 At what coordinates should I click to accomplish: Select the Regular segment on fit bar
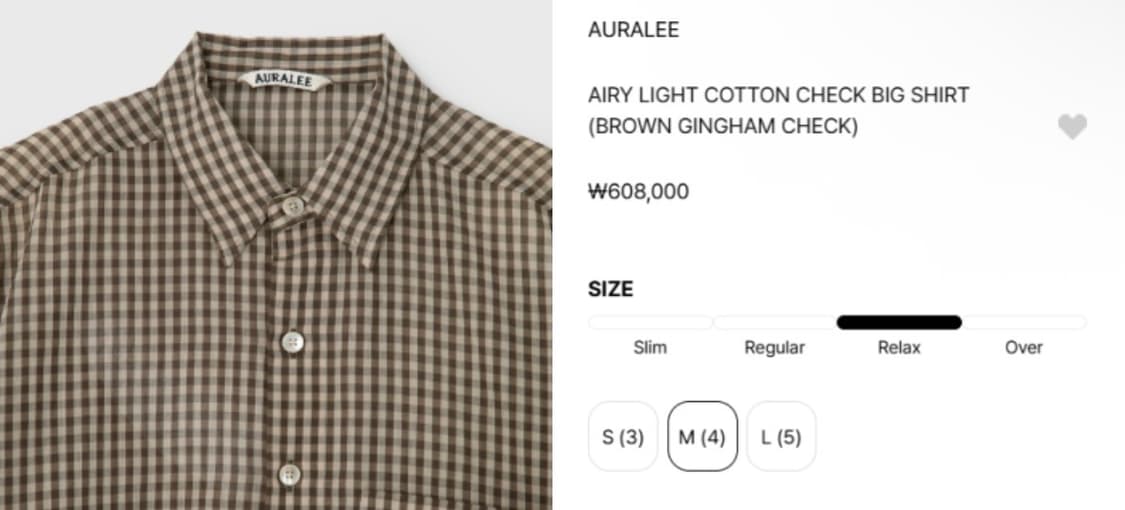tap(775, 322)
